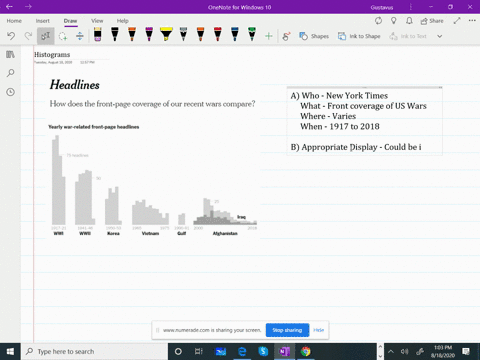Open Cortana from the taskbar
The width and height of the screenshot is (480, 360).
(x=178, y=351)
